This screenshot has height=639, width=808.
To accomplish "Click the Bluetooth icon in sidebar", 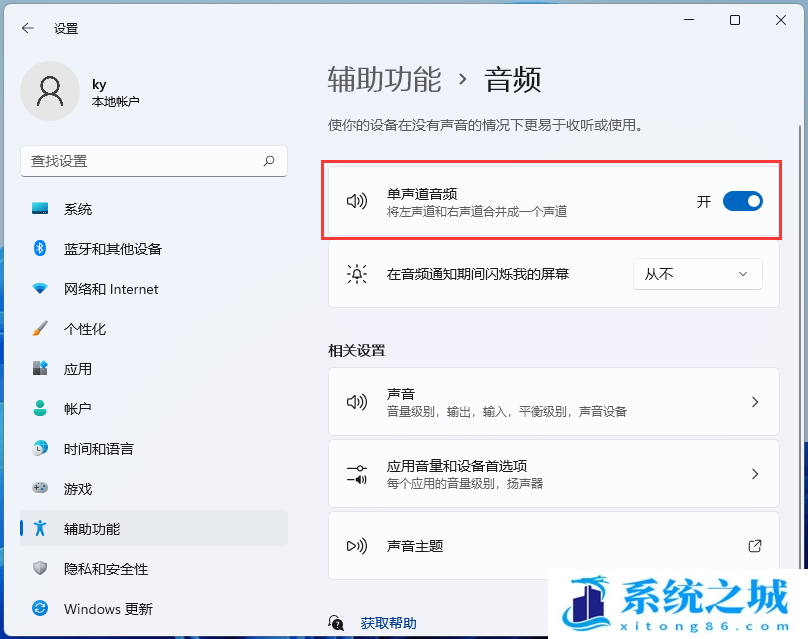I will (40, 249).
